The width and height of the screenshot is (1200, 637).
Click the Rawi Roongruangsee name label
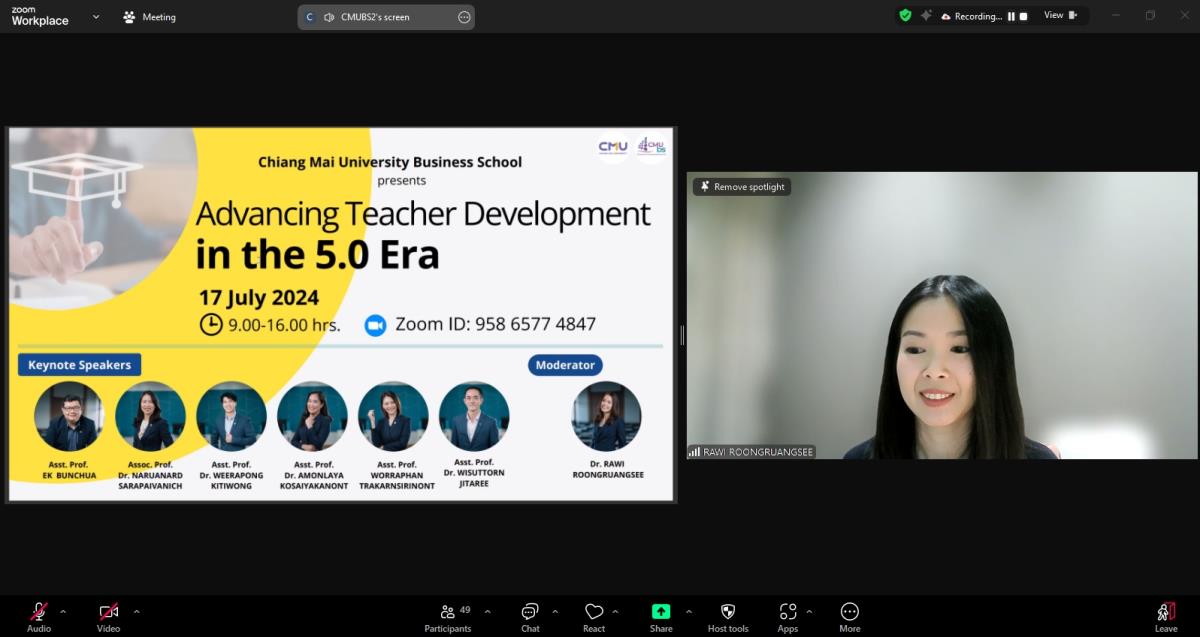tap(758, 452)
